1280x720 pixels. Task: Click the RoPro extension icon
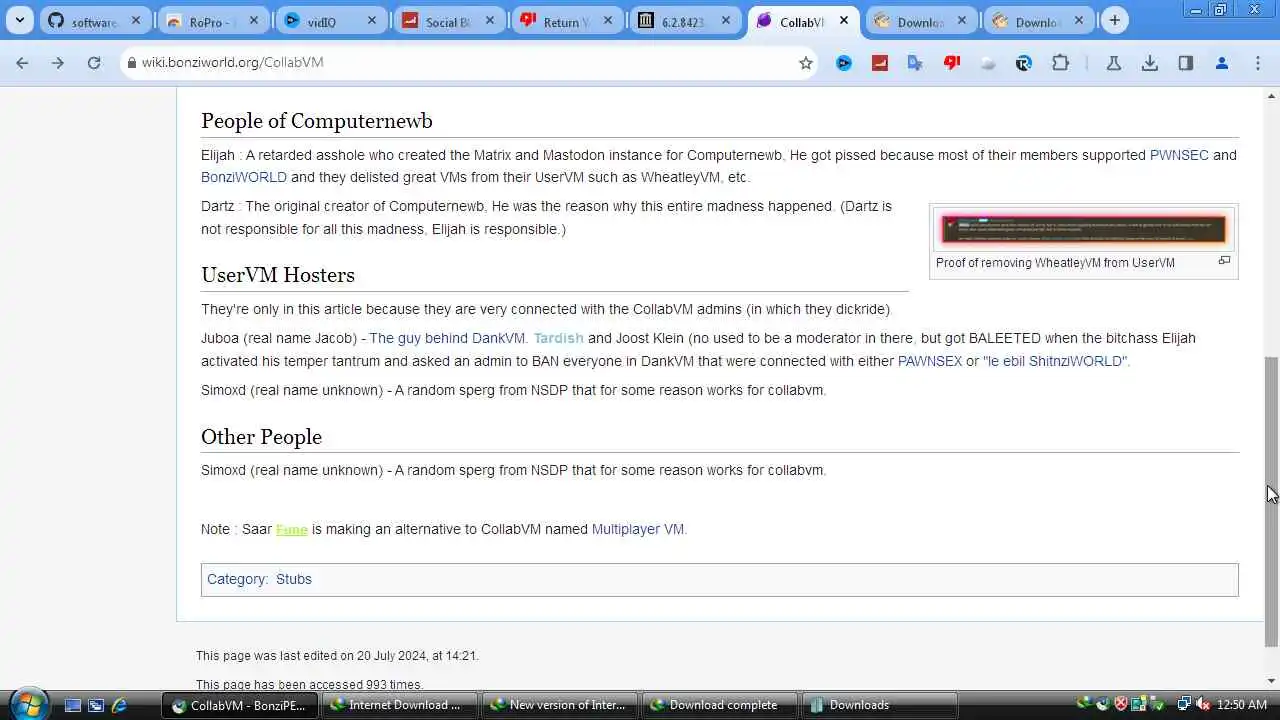(1023, 62)
